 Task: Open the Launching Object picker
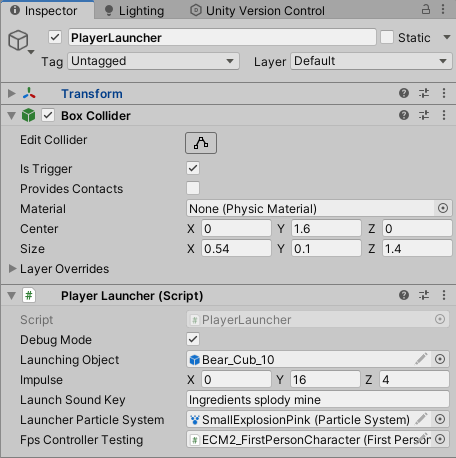[440, 359]
